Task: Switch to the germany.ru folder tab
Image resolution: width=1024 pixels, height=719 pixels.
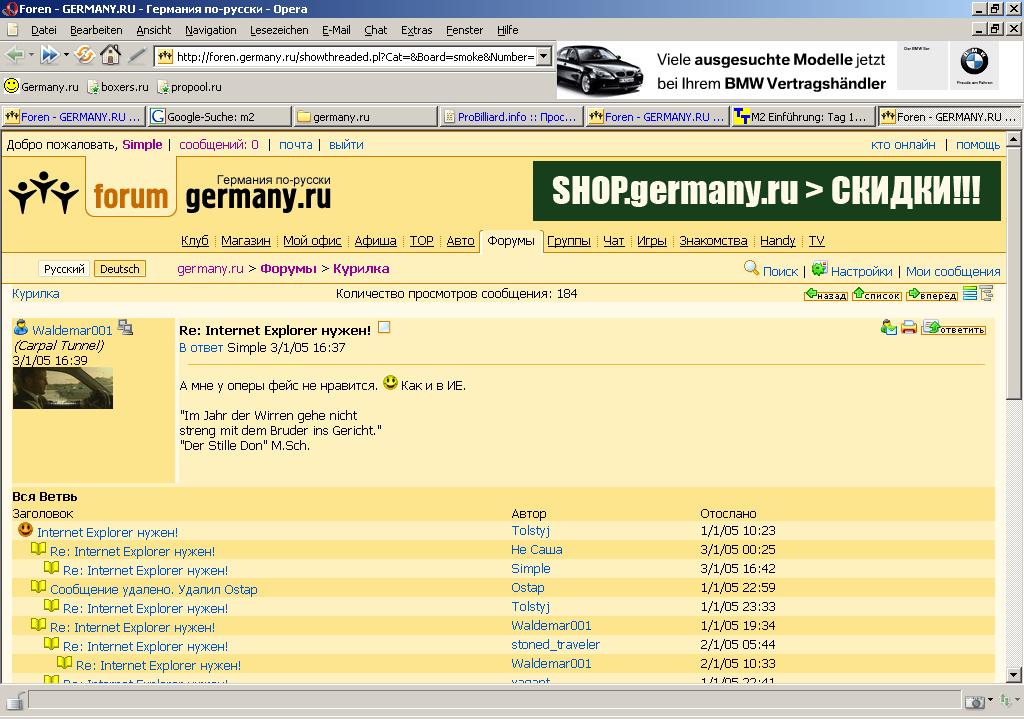Action: pyautogui.click(x=364, y=117)
